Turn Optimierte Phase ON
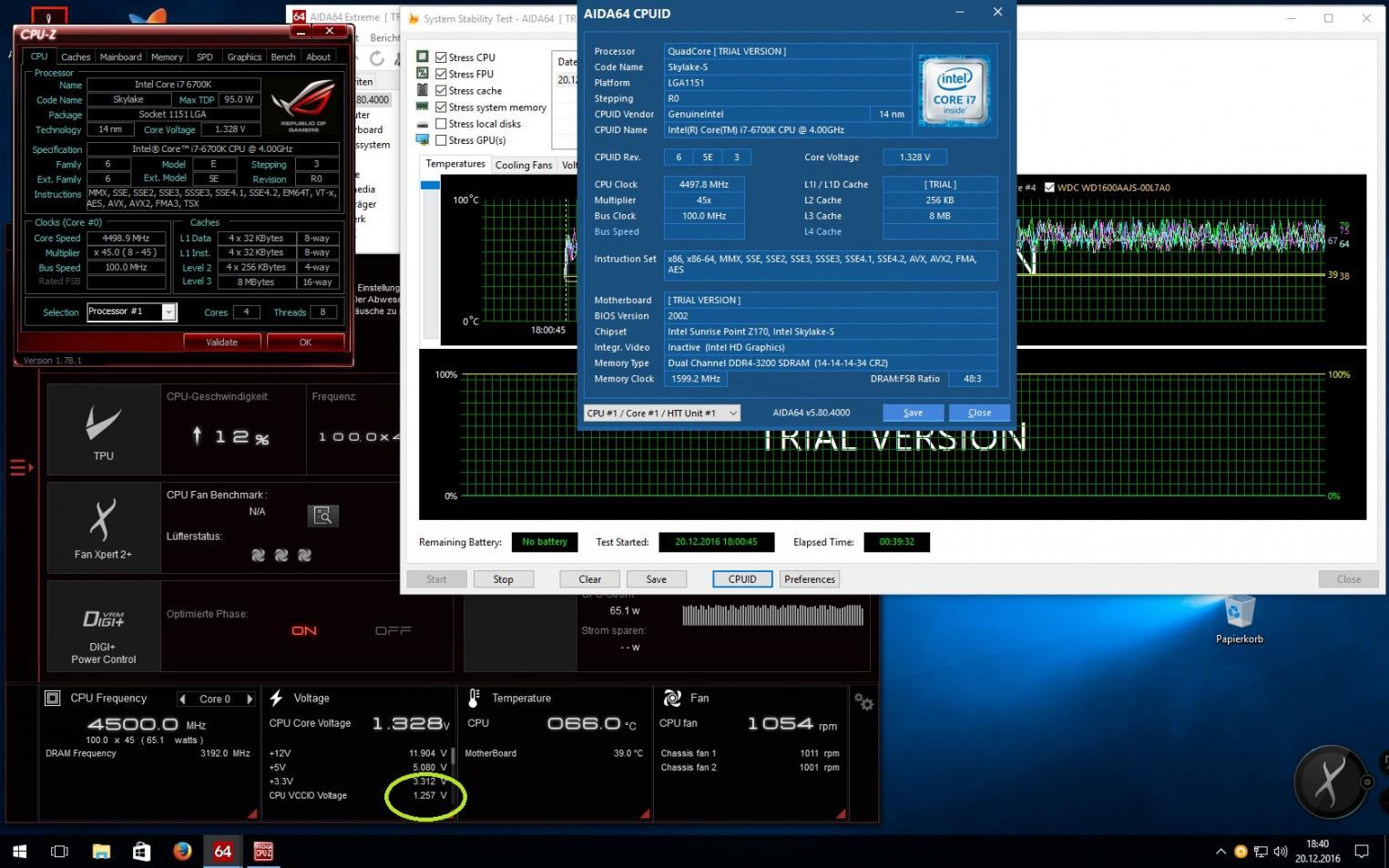Screen dimensions: 1389x868 point(304,630)
